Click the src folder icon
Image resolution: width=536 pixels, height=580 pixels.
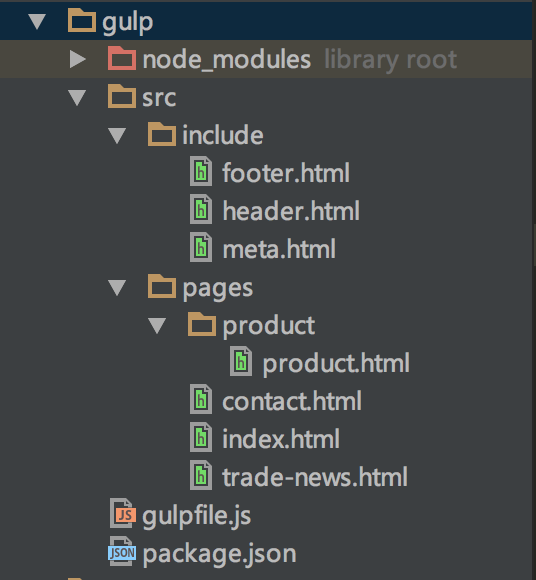pyautogui.click(x=122, y=96)
